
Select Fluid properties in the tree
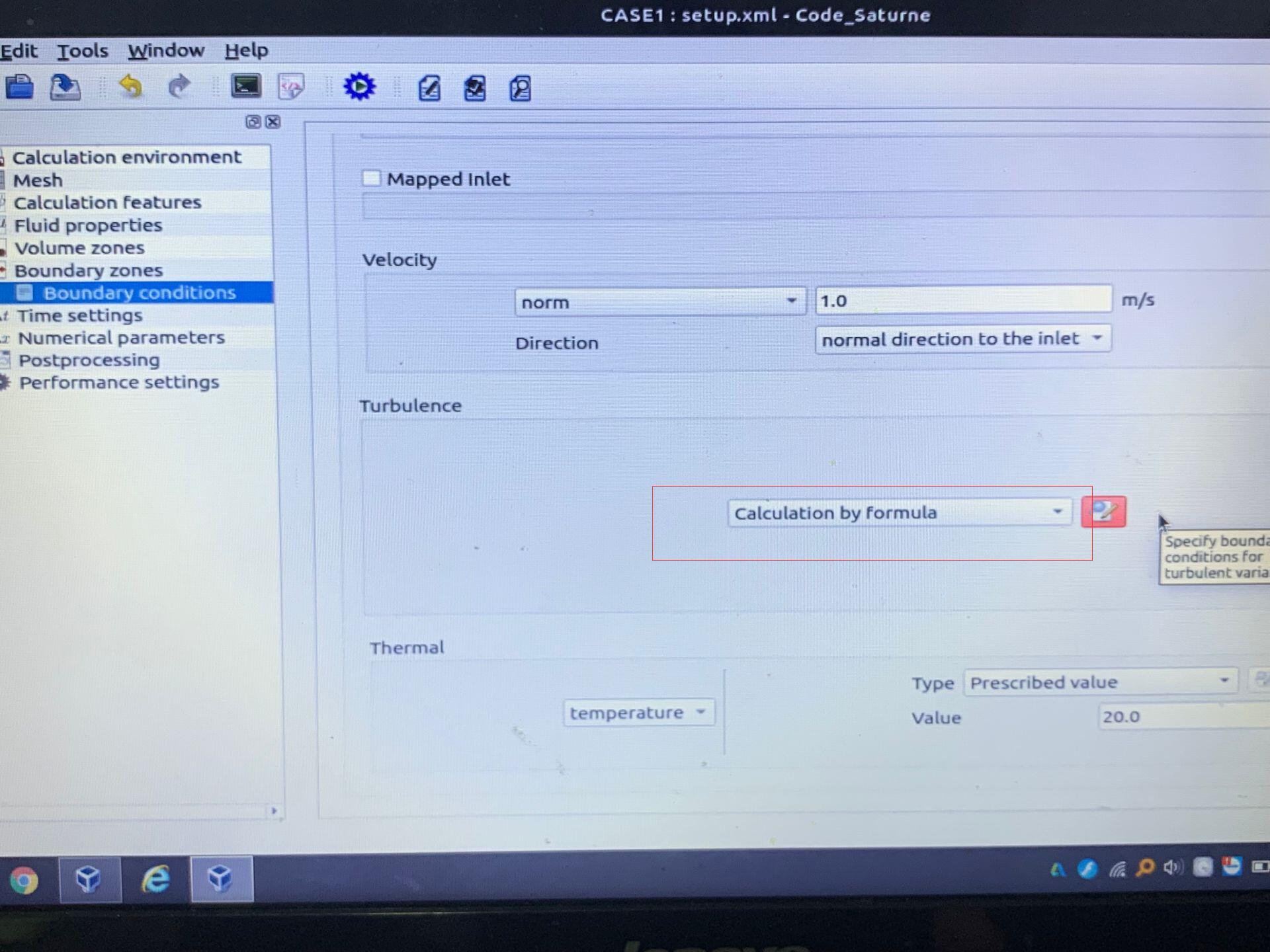[88, 225]
